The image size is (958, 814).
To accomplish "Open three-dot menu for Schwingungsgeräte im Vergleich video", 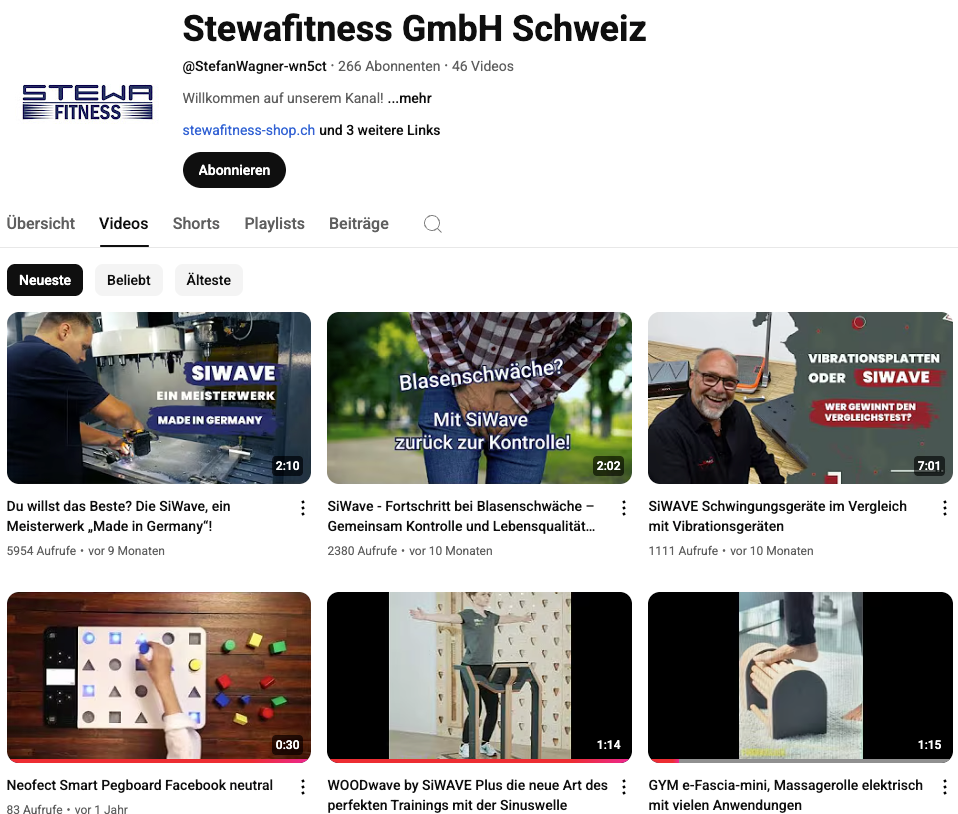I will (x=945, y=508).
